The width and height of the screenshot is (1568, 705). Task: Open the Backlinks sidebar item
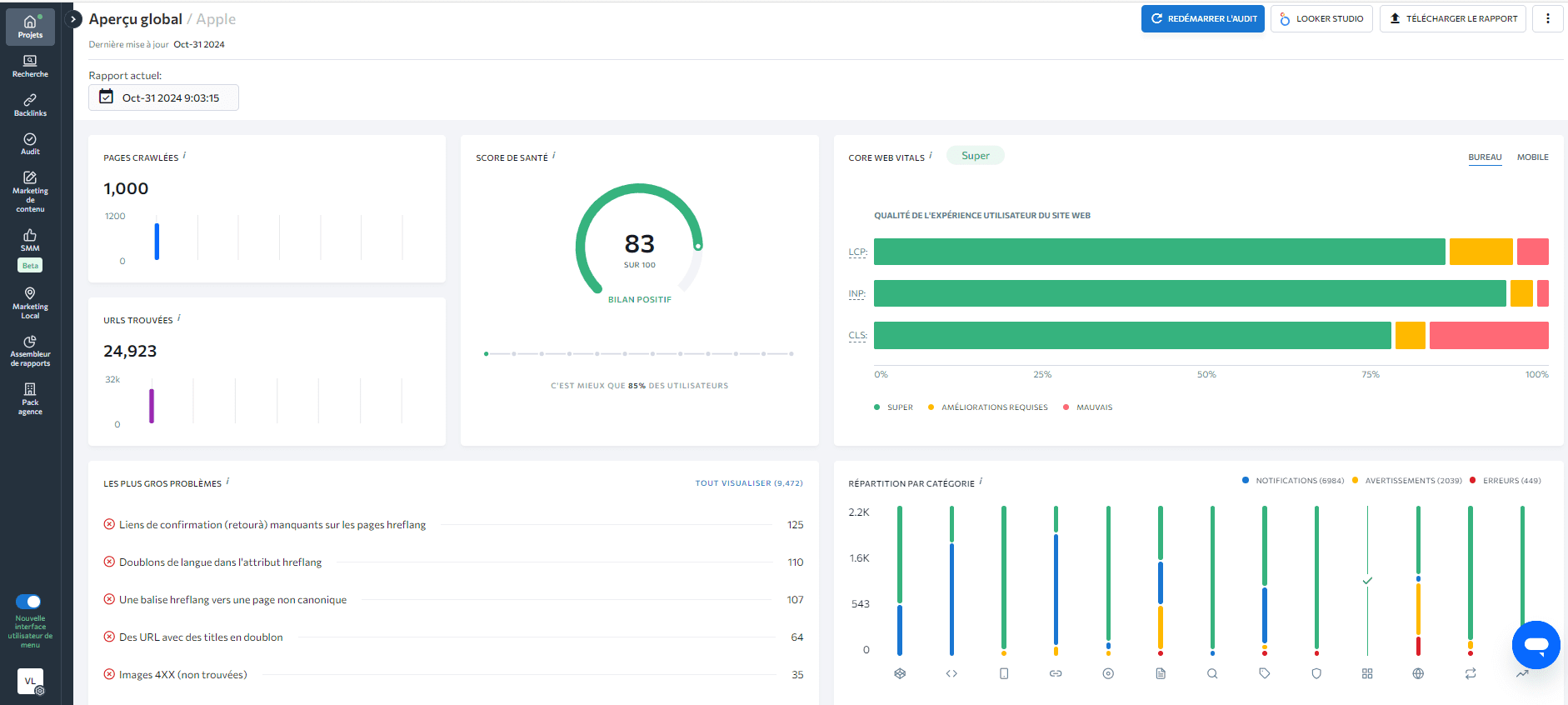(30, 105)
